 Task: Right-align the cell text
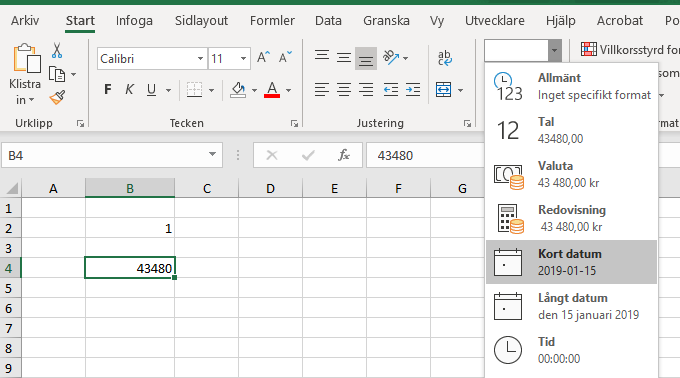coord(366,90)
